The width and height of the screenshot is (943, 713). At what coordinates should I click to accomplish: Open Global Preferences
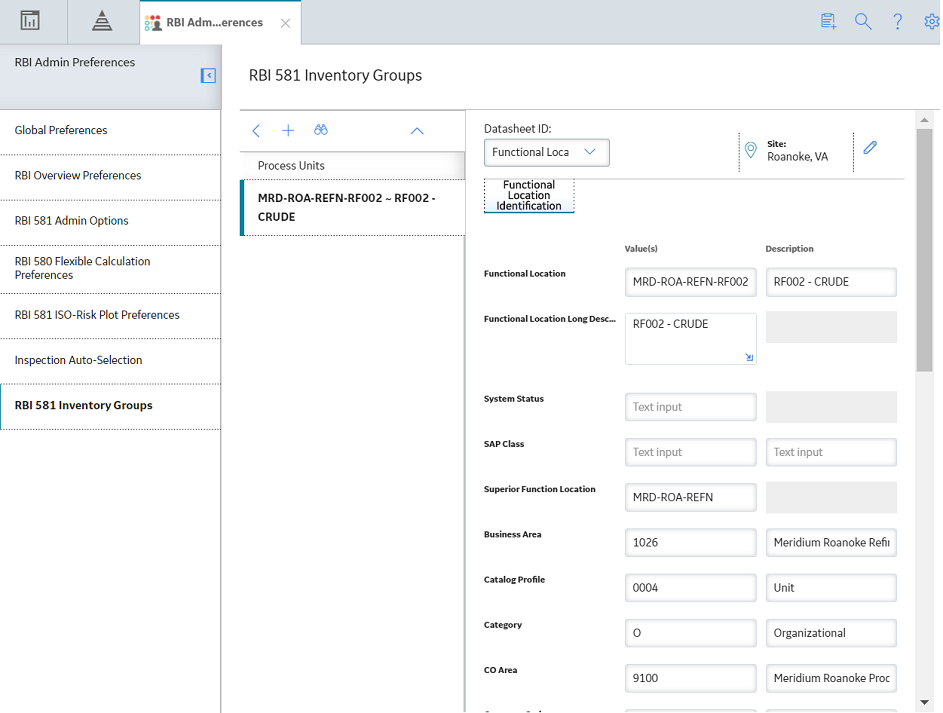[x=111, y=130]
